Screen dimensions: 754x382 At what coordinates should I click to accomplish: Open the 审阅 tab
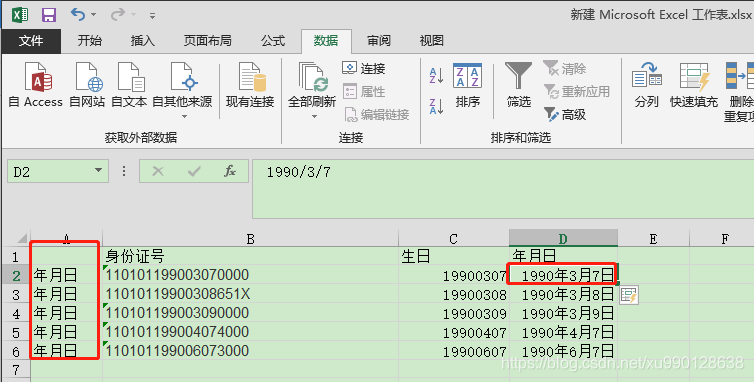tap(379, 41)
